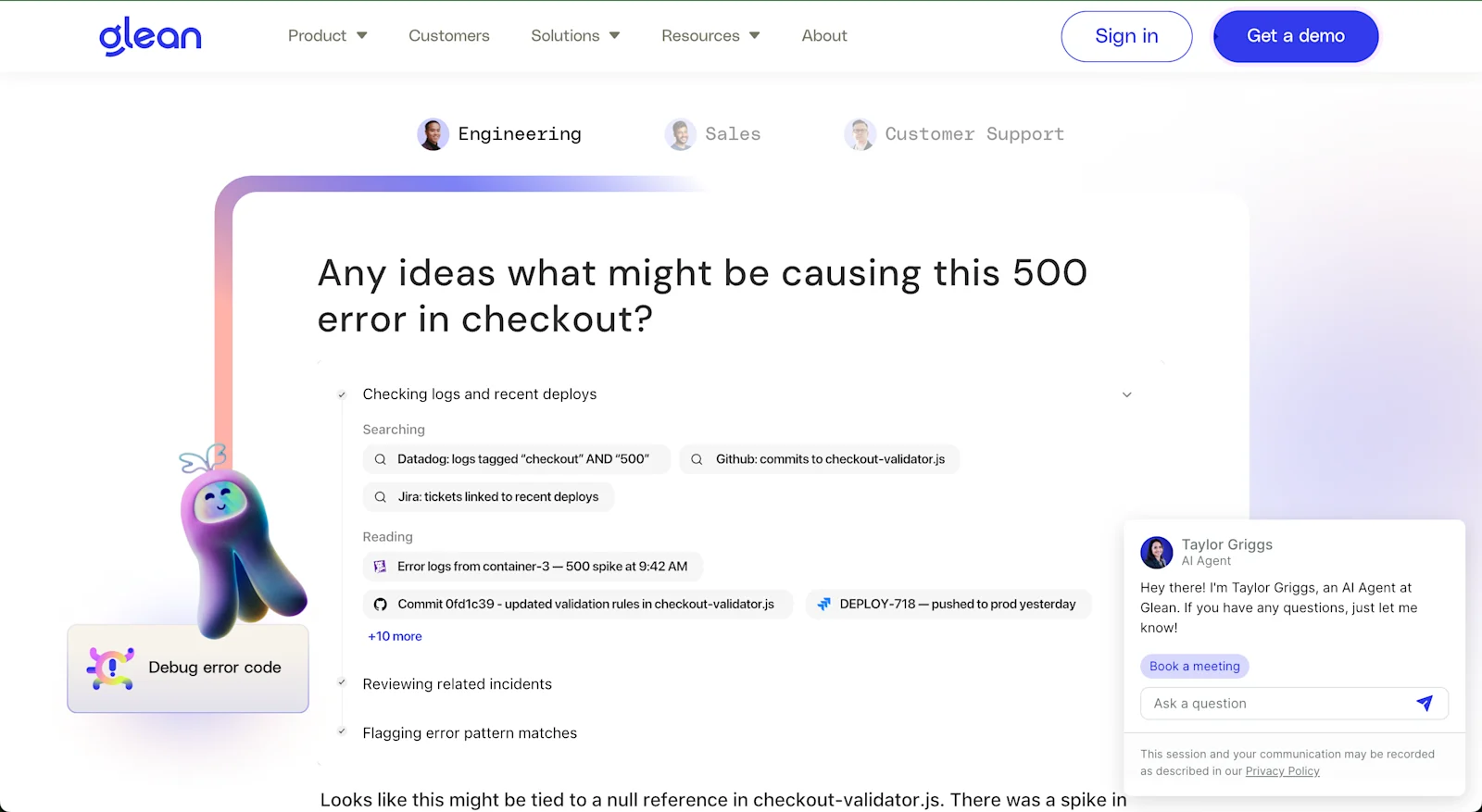Click Taylor Griggs avatar in chat widget

point(1156,552)
